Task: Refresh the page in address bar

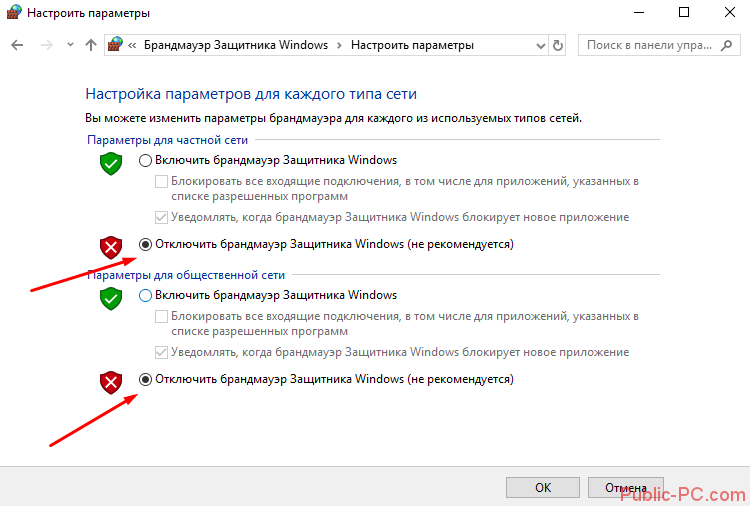Action: pos(558,45)
